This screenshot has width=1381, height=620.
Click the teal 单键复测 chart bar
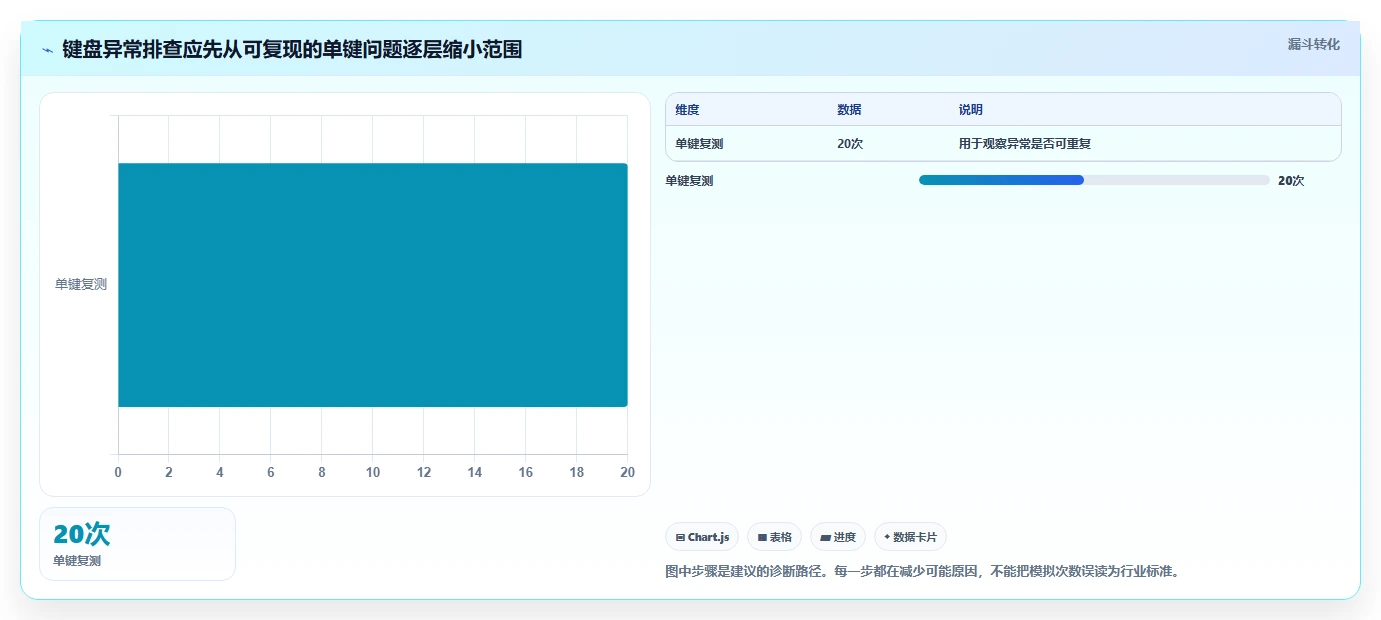click(373, 285)
